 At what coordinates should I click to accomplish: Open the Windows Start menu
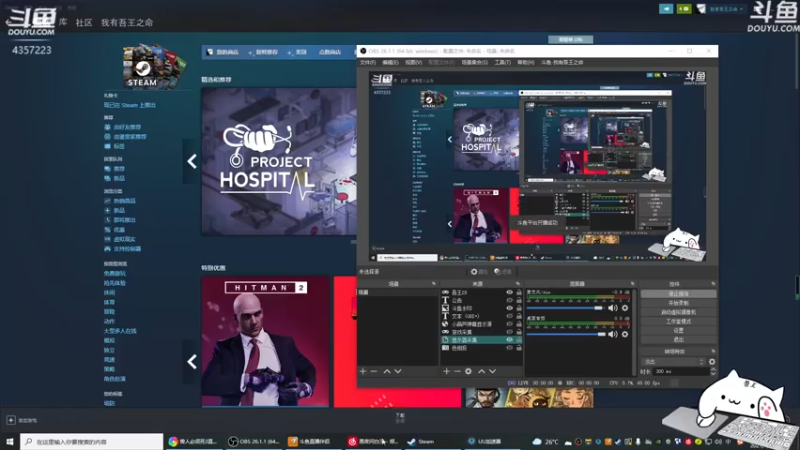pos(10,441)
